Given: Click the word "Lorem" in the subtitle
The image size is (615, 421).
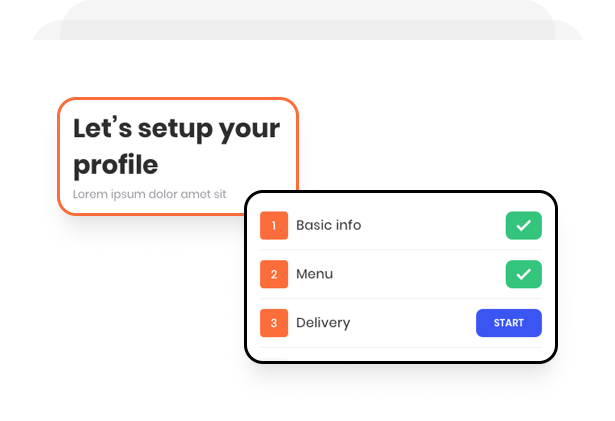Looking at the screenshot, I should point(90,192).
